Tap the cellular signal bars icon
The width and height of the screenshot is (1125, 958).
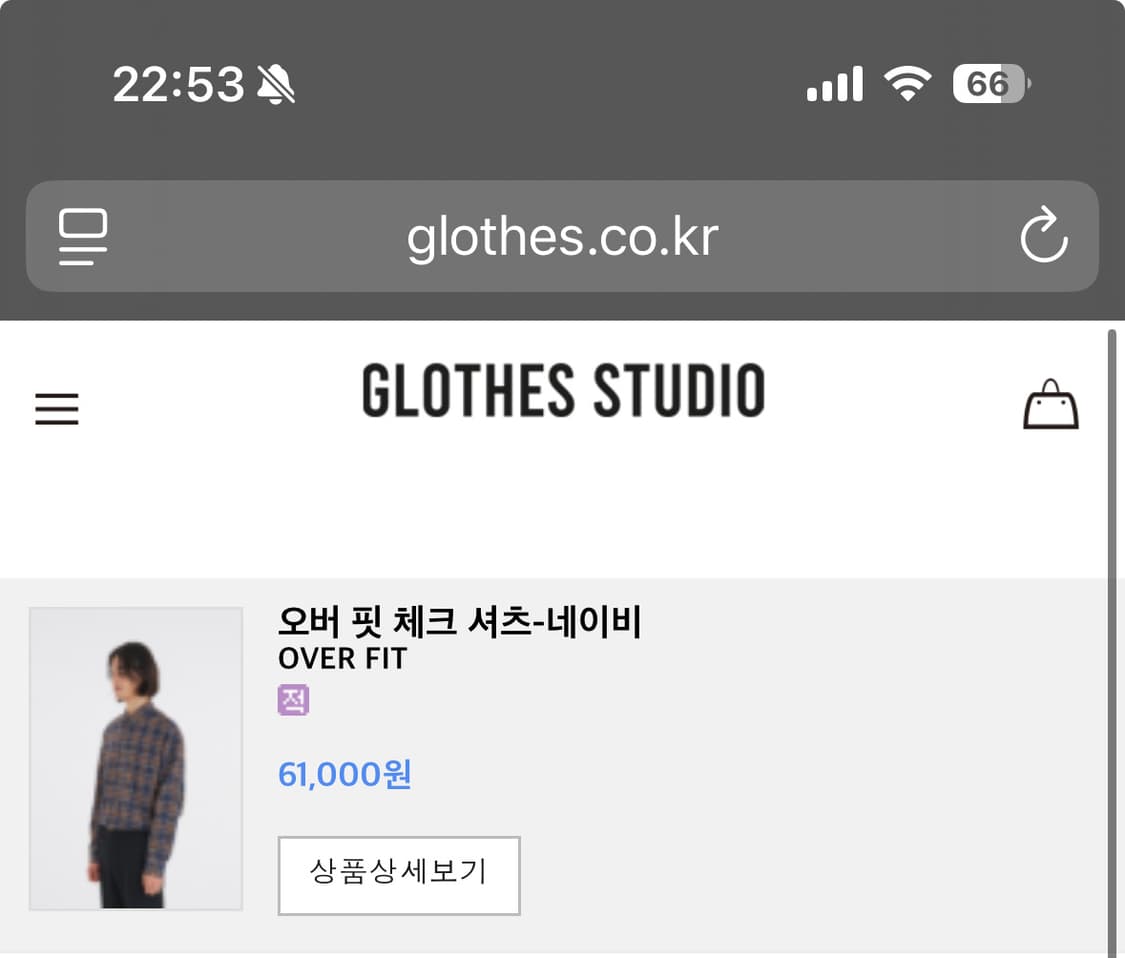834,84
